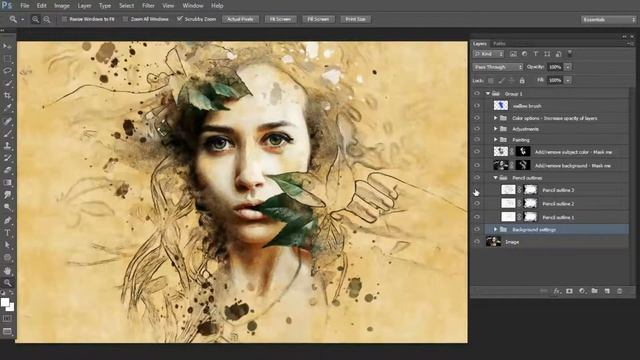The image size is (640, 360).
Task: Toggle layer filtering switch on
Action: pyautogui.click(x=570, y=53)
